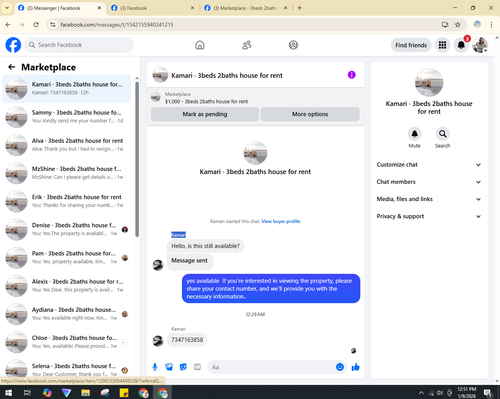The image size is (500, 399).
Task: Click the browser address bar URL
Action: point(117,25)
